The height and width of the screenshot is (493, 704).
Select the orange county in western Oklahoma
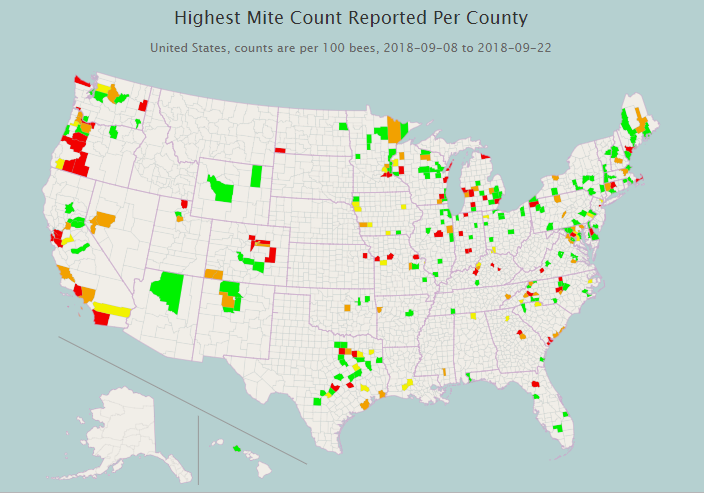pos(347,308)
